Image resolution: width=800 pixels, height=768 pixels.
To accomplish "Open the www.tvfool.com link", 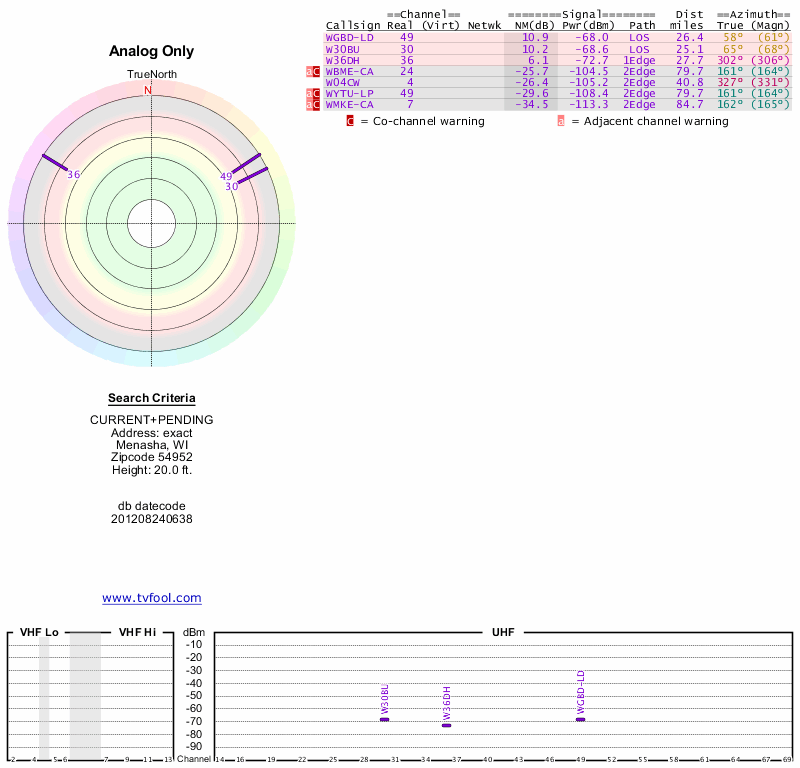I will (152, 598).
